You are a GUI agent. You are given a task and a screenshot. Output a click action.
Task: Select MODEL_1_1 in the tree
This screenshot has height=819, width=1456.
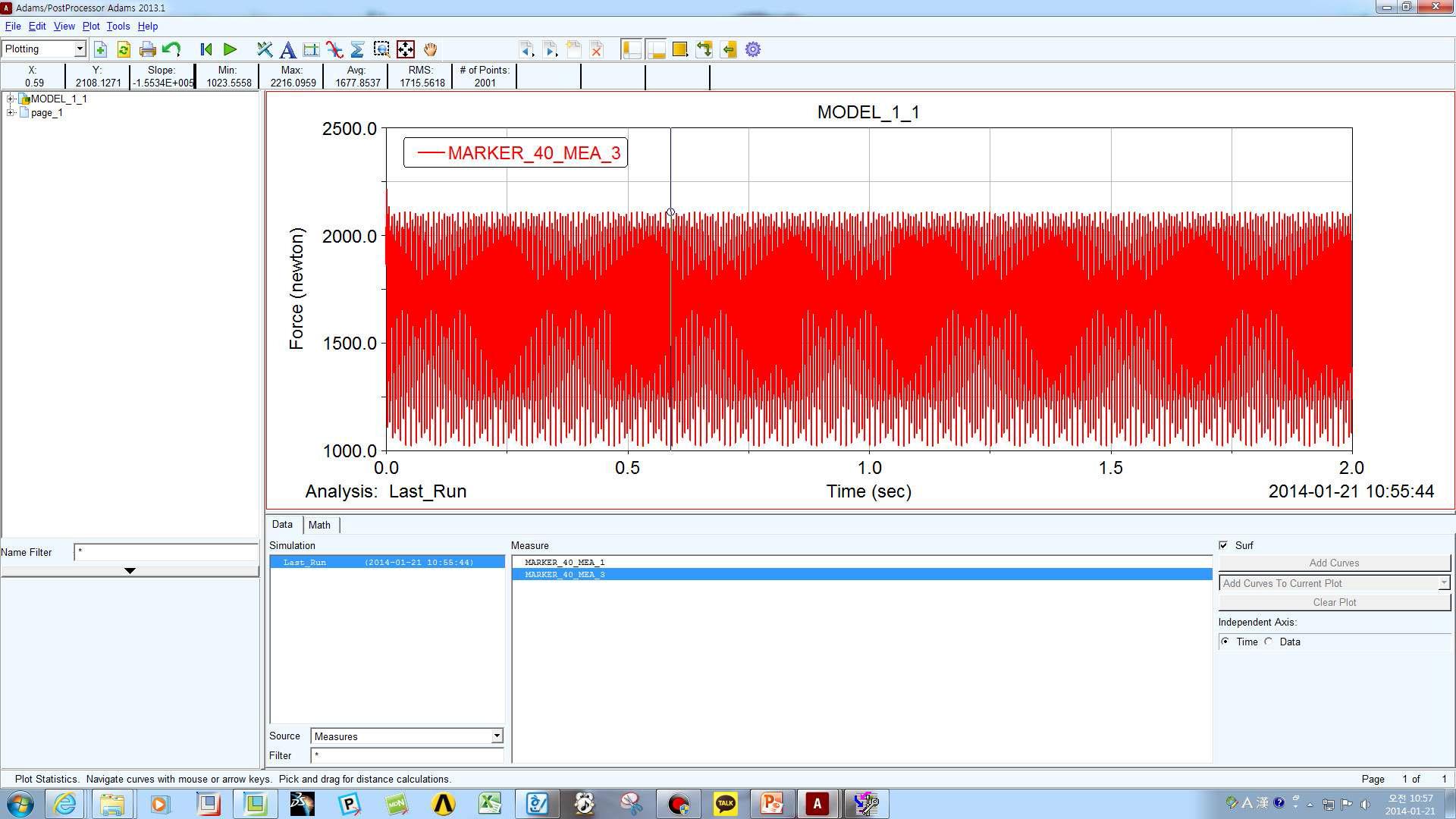point(58,99)
